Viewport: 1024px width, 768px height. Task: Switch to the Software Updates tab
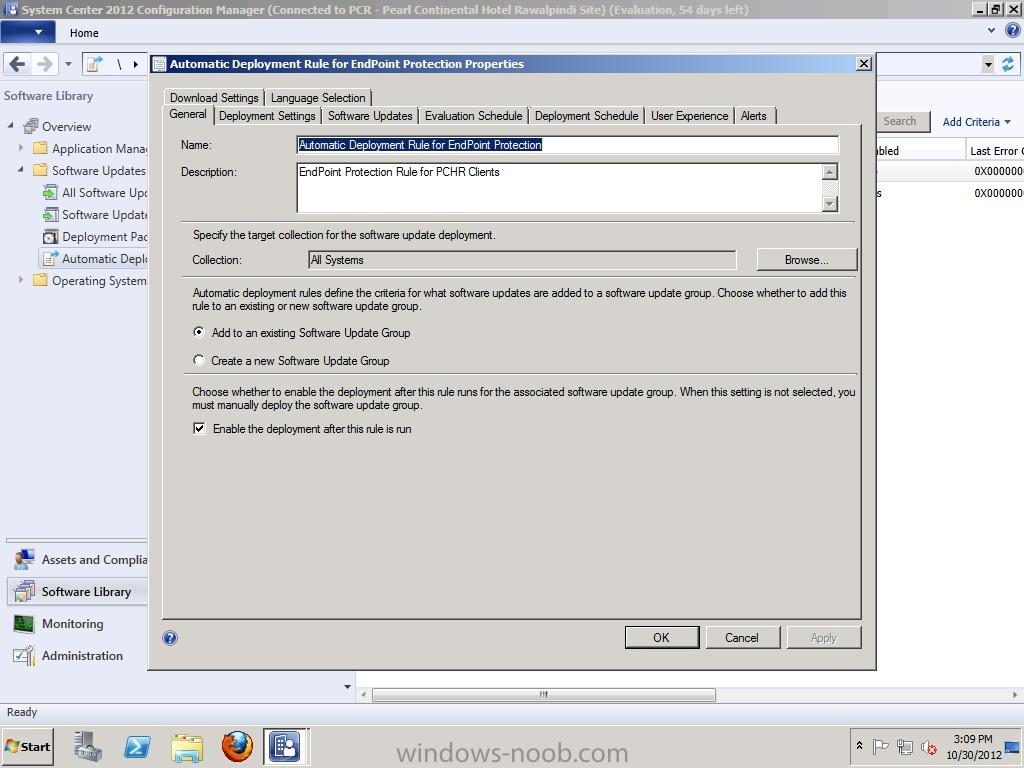[370, 116]
